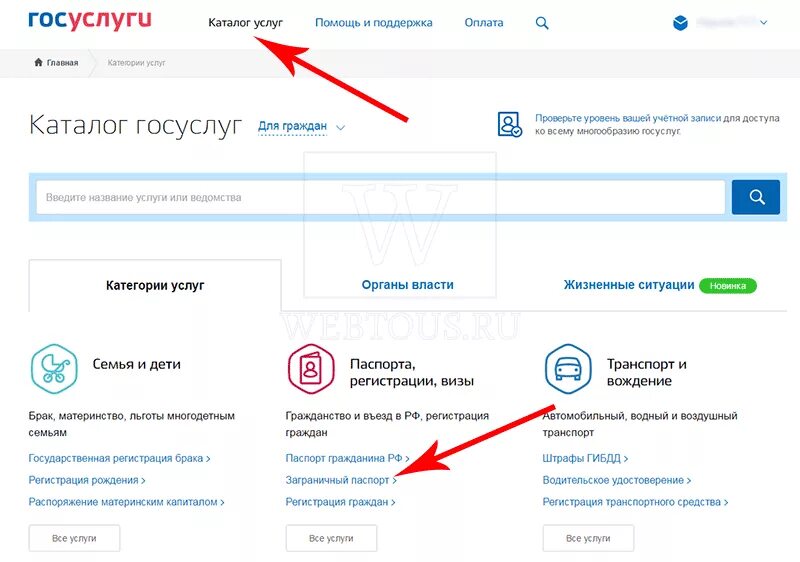Click the Главная breadcrumb link
This screenshot has width=800, height=562.
tap(62, 63)
